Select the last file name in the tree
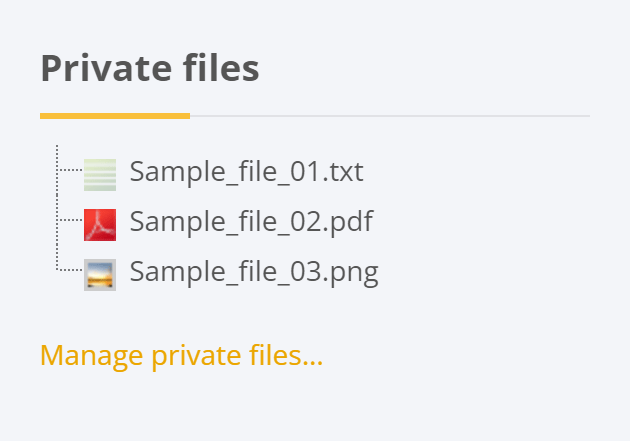 coord(254,271)
